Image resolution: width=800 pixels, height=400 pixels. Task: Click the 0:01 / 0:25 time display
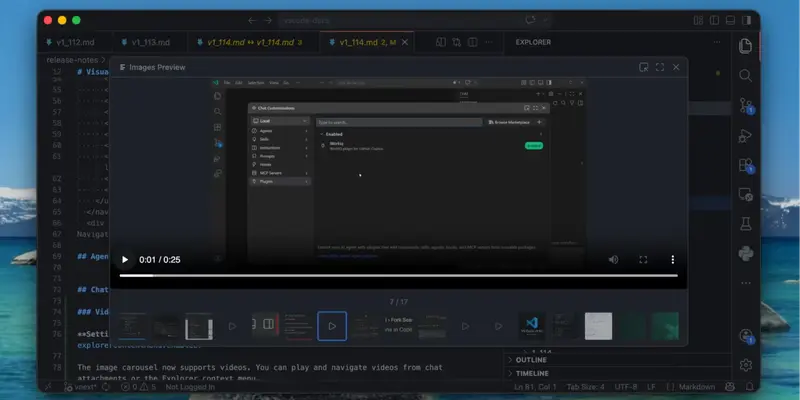(x=160, y=260)
